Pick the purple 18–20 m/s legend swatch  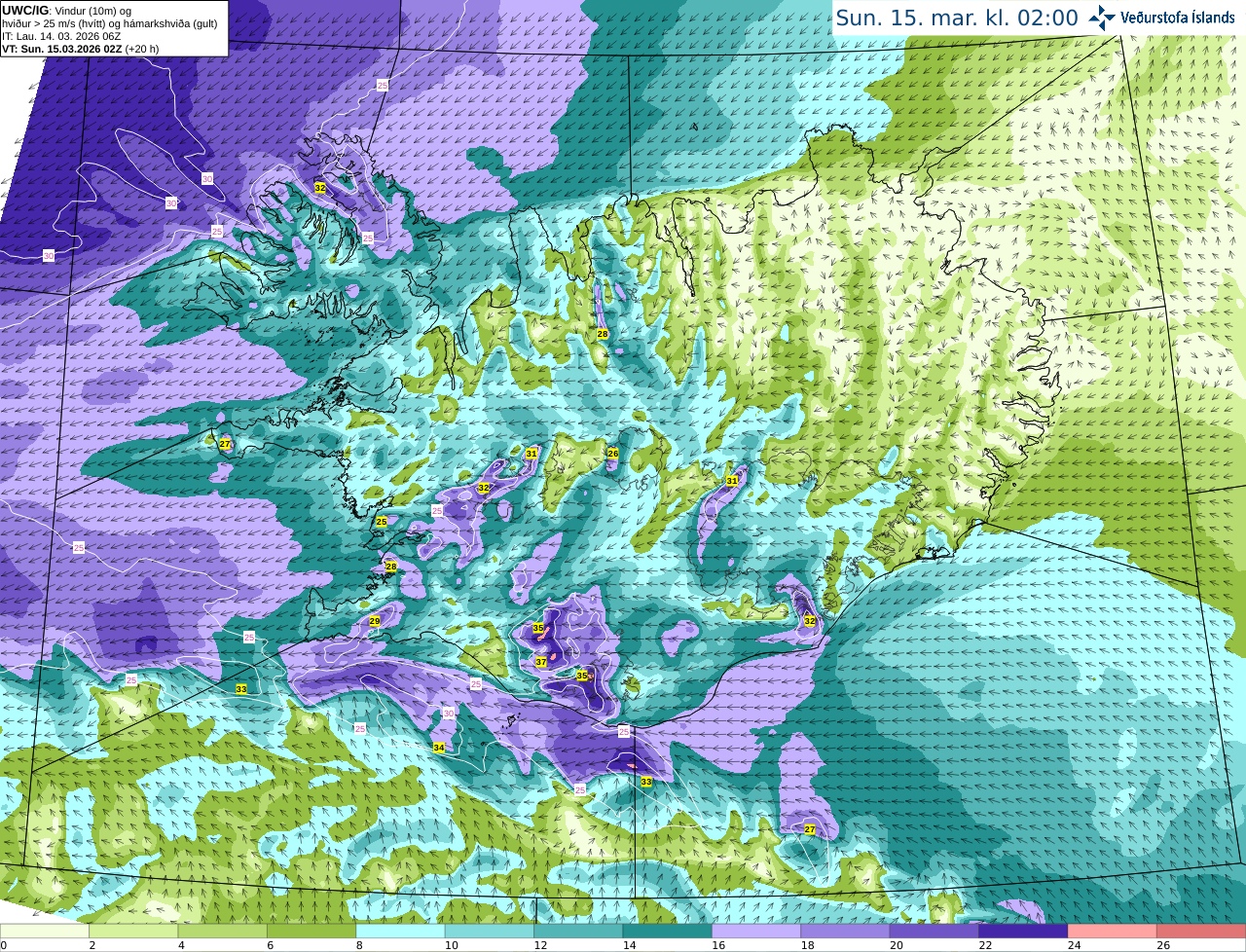(x=846, y=931)
